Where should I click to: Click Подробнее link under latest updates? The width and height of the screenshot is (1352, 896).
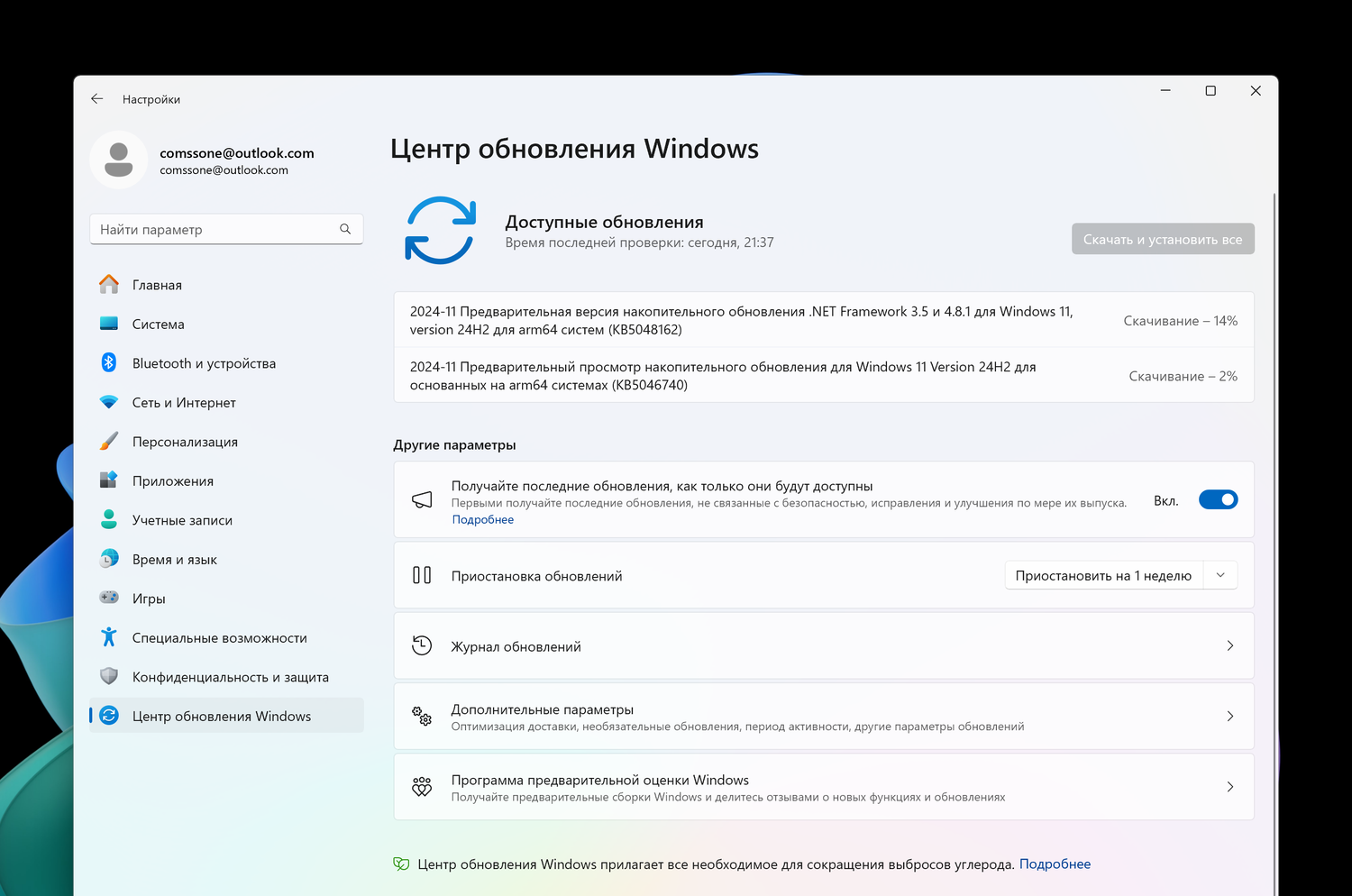(x=482, y=519)
